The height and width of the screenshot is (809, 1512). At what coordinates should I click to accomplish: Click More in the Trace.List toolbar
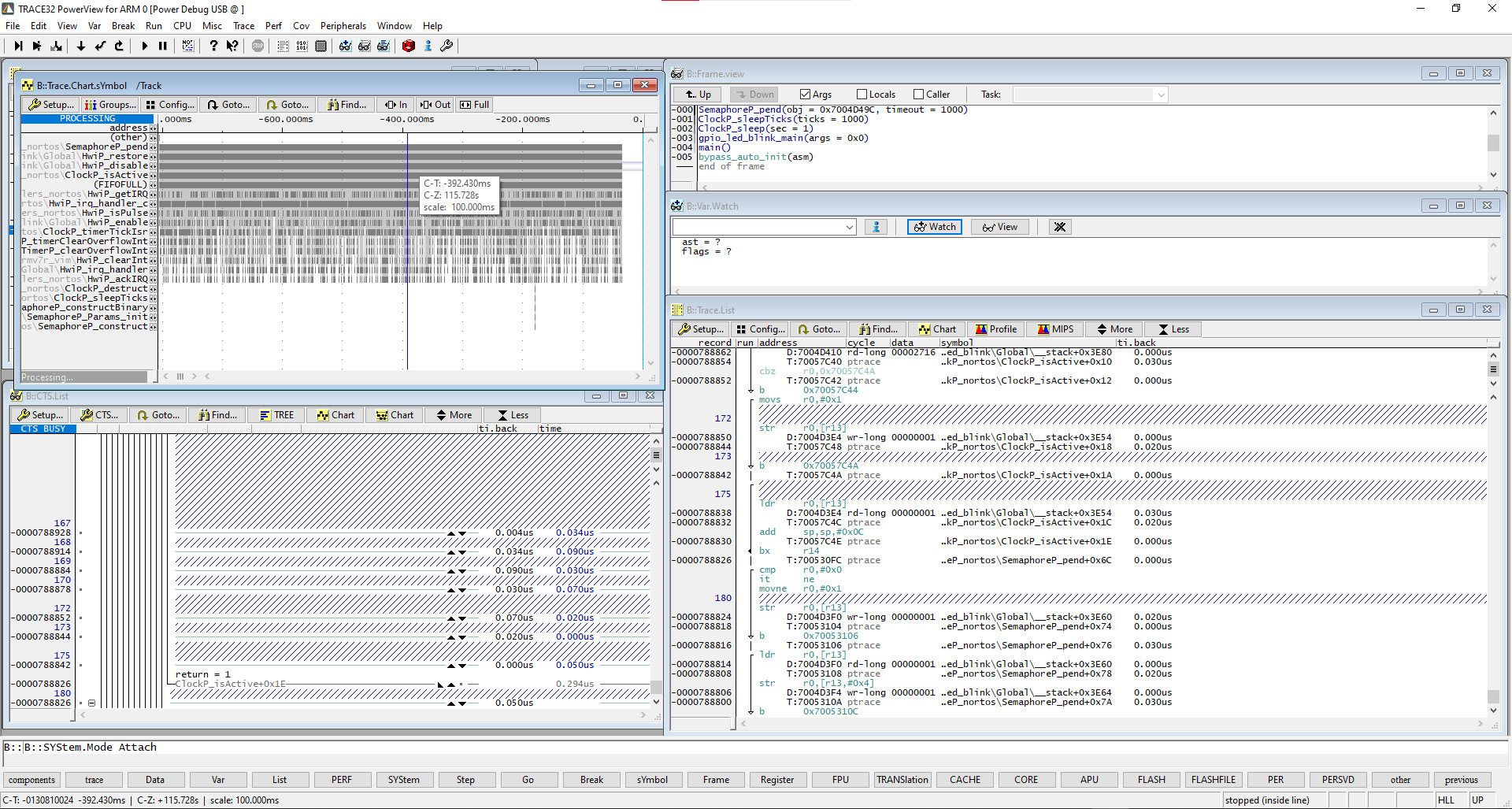coord(1115,329)
